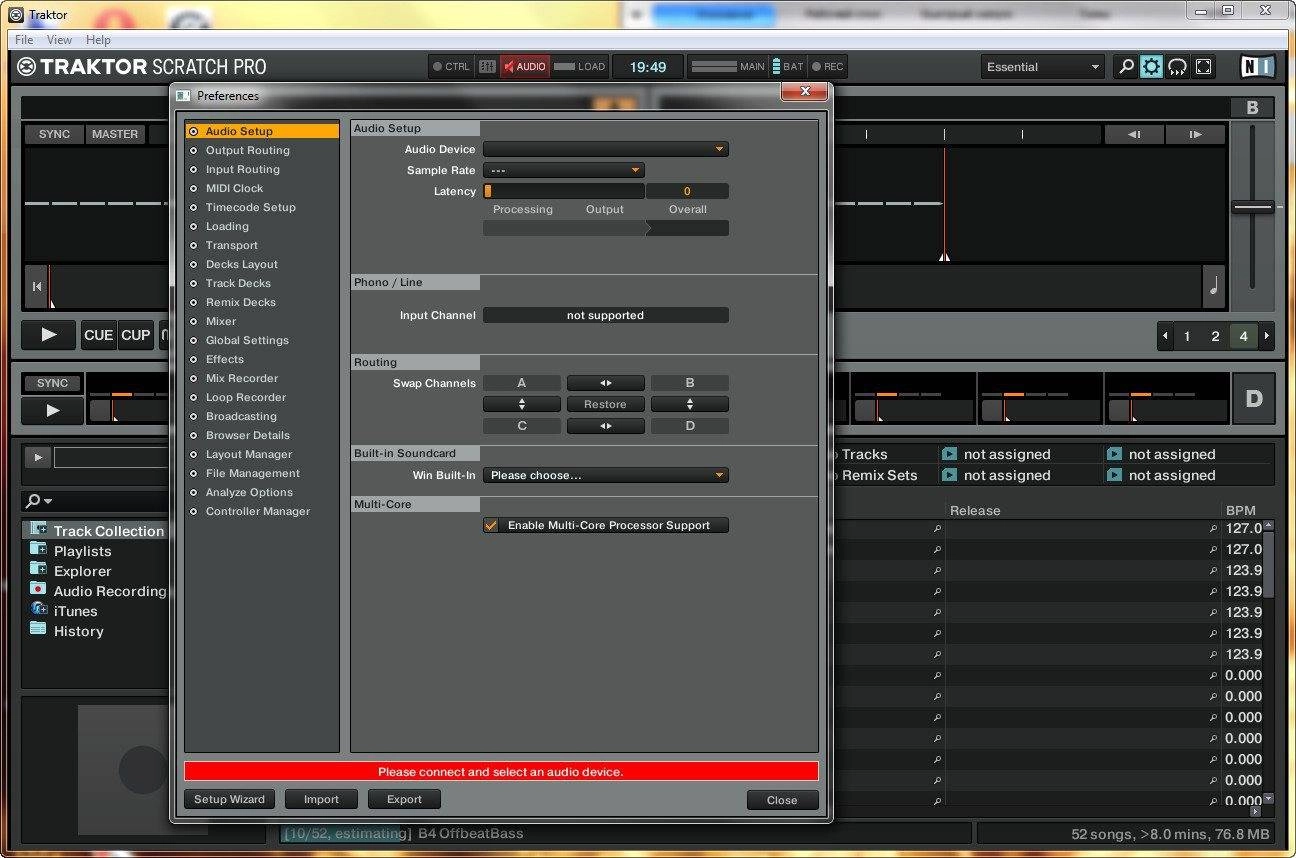Click the play button on deck A
1296x858 pixels.
click(x=49, y=335)
